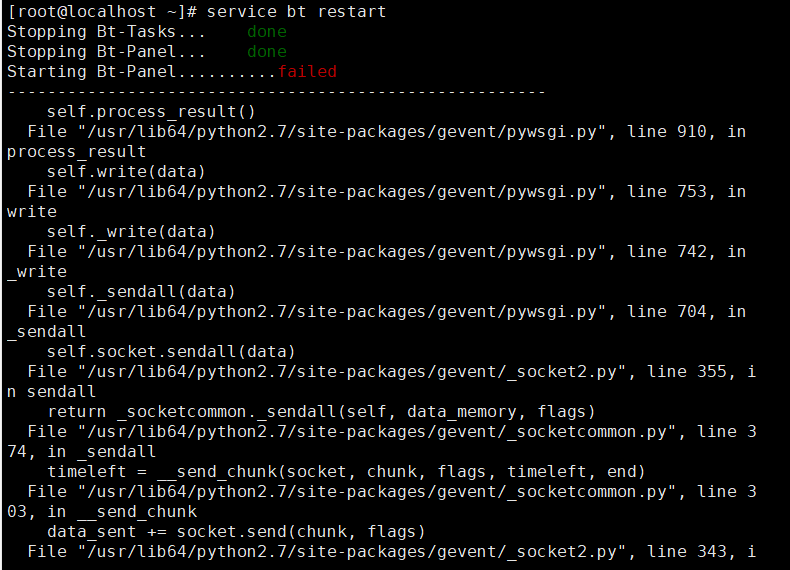Click the '[root@localhost ~]#' shell prompt

coord(102,12)
